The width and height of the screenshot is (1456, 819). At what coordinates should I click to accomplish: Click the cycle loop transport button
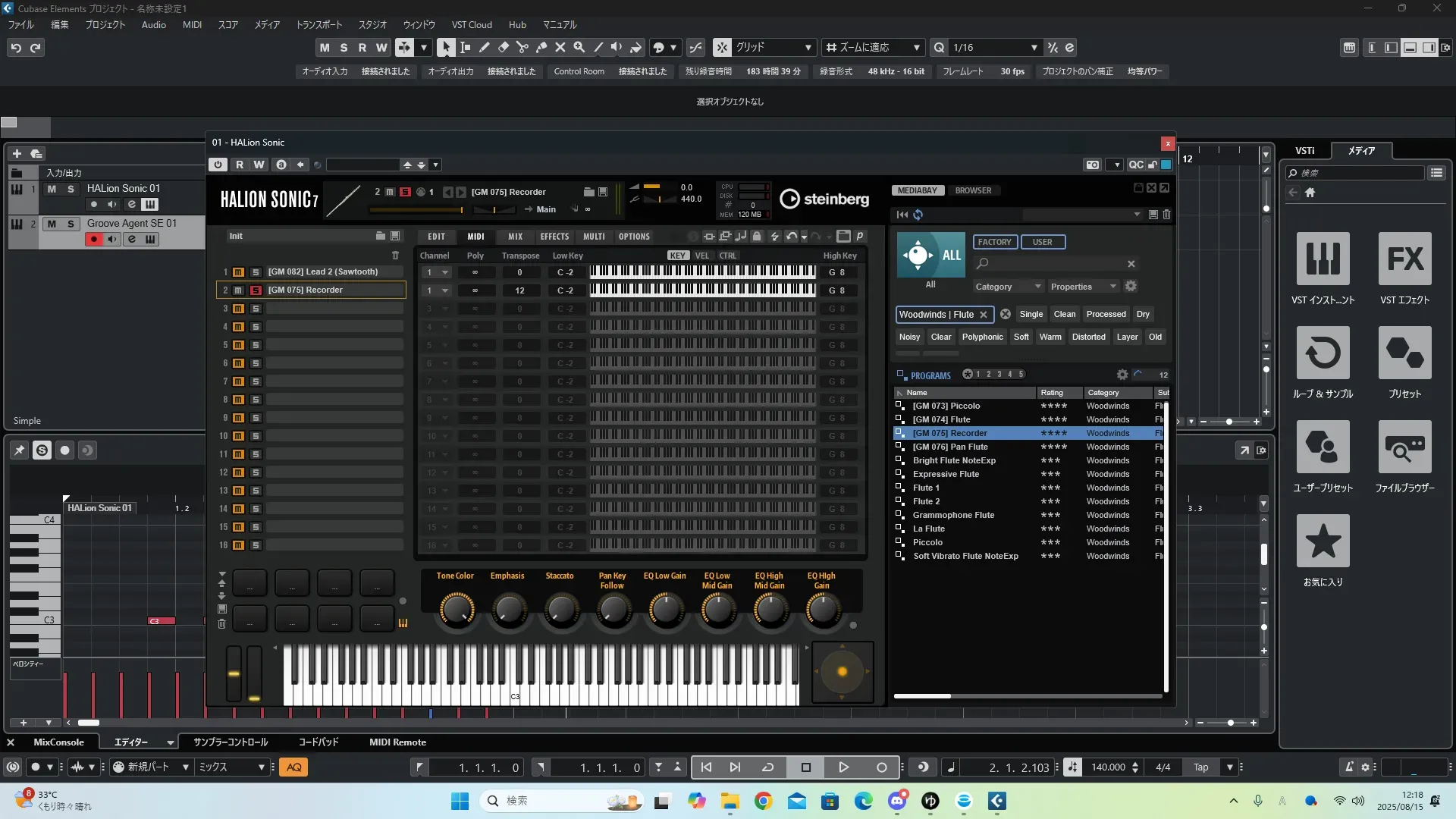tap(767, 767)
